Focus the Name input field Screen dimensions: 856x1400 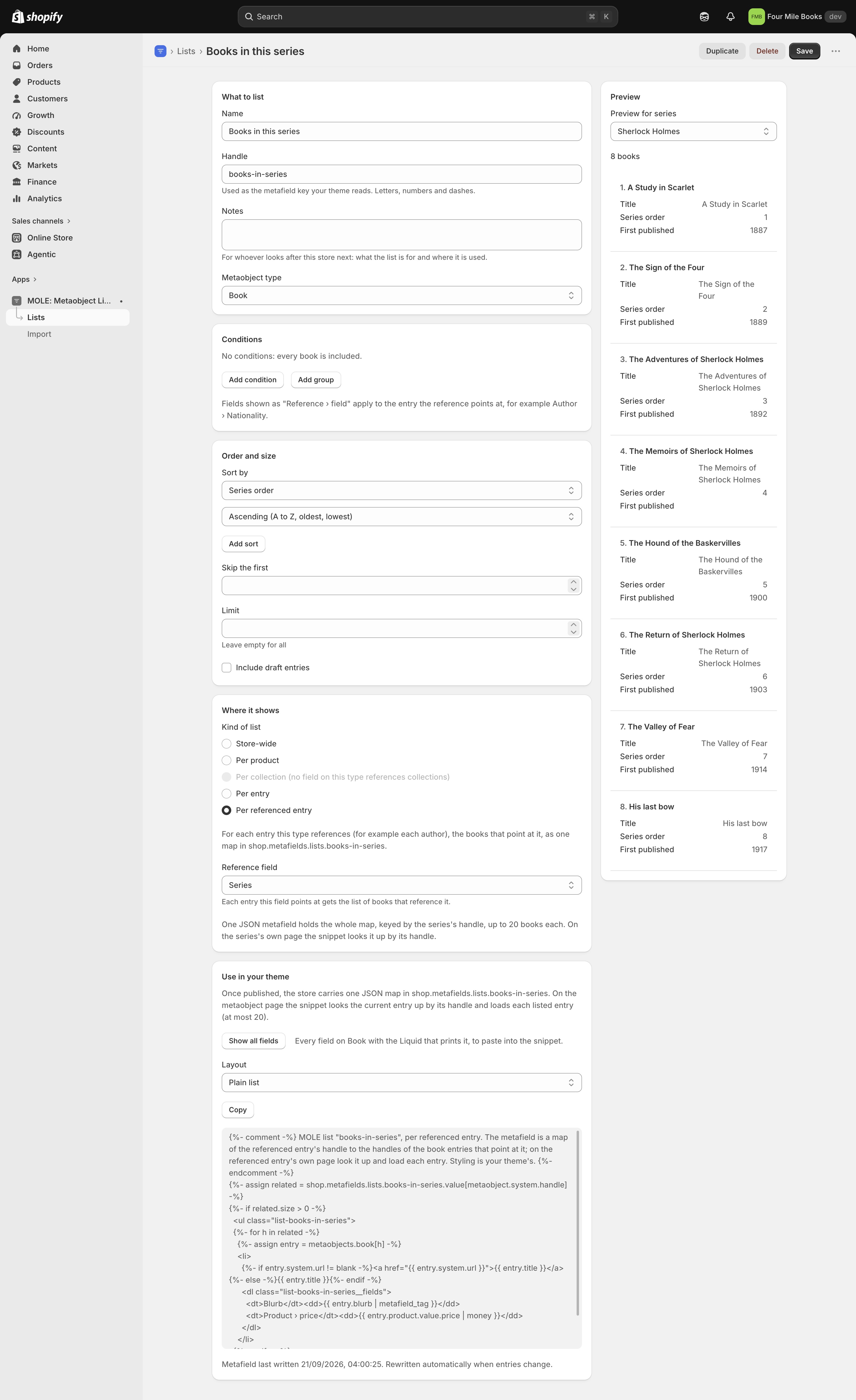402,131
